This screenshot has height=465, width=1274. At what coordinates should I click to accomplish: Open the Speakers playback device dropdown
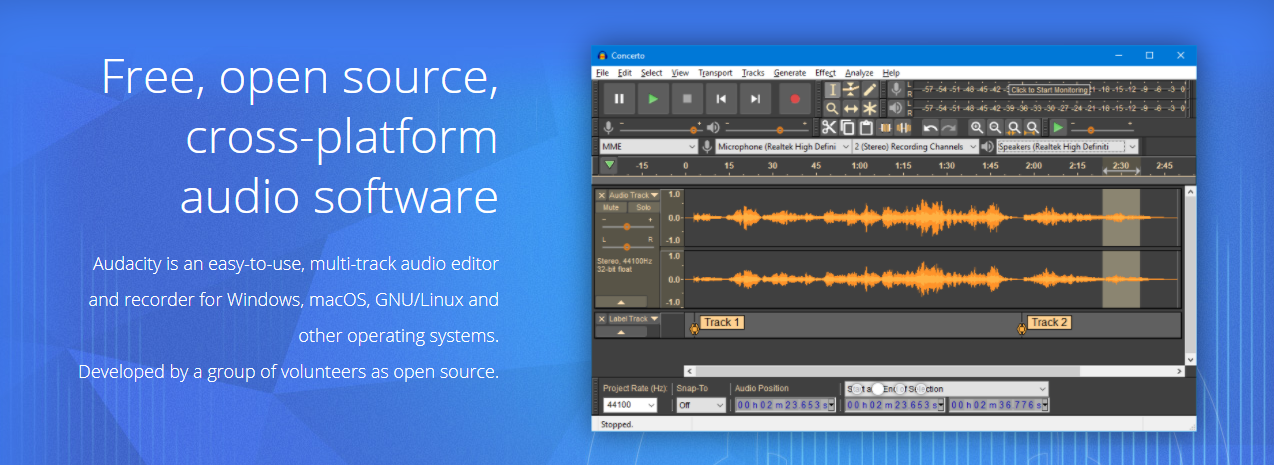pos(1066,146)
